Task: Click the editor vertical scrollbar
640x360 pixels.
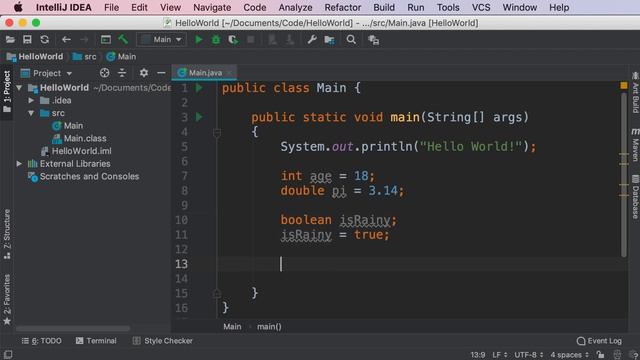Action: click(624, 175)
